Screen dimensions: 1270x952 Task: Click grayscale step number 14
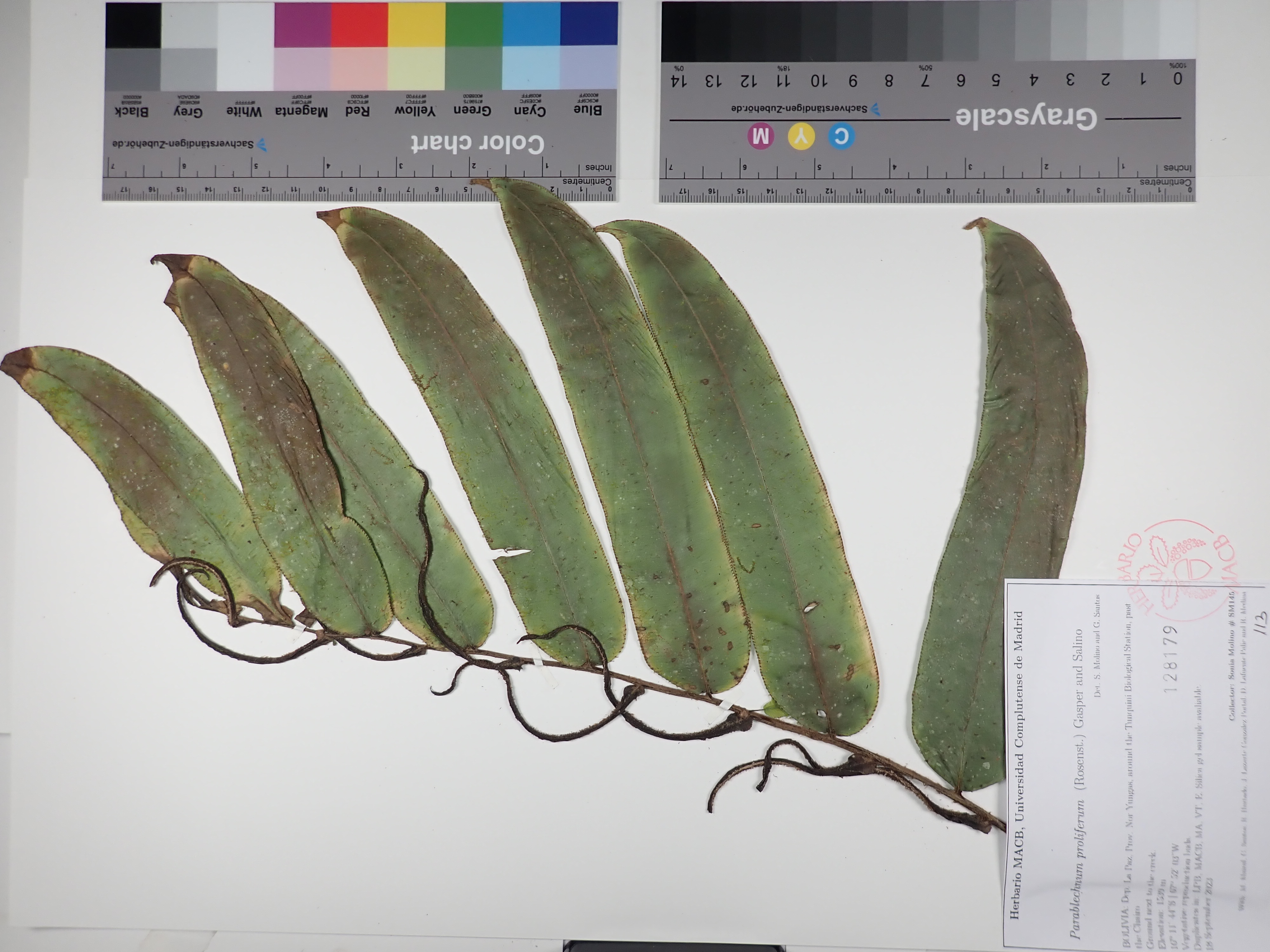coord(679,81)
